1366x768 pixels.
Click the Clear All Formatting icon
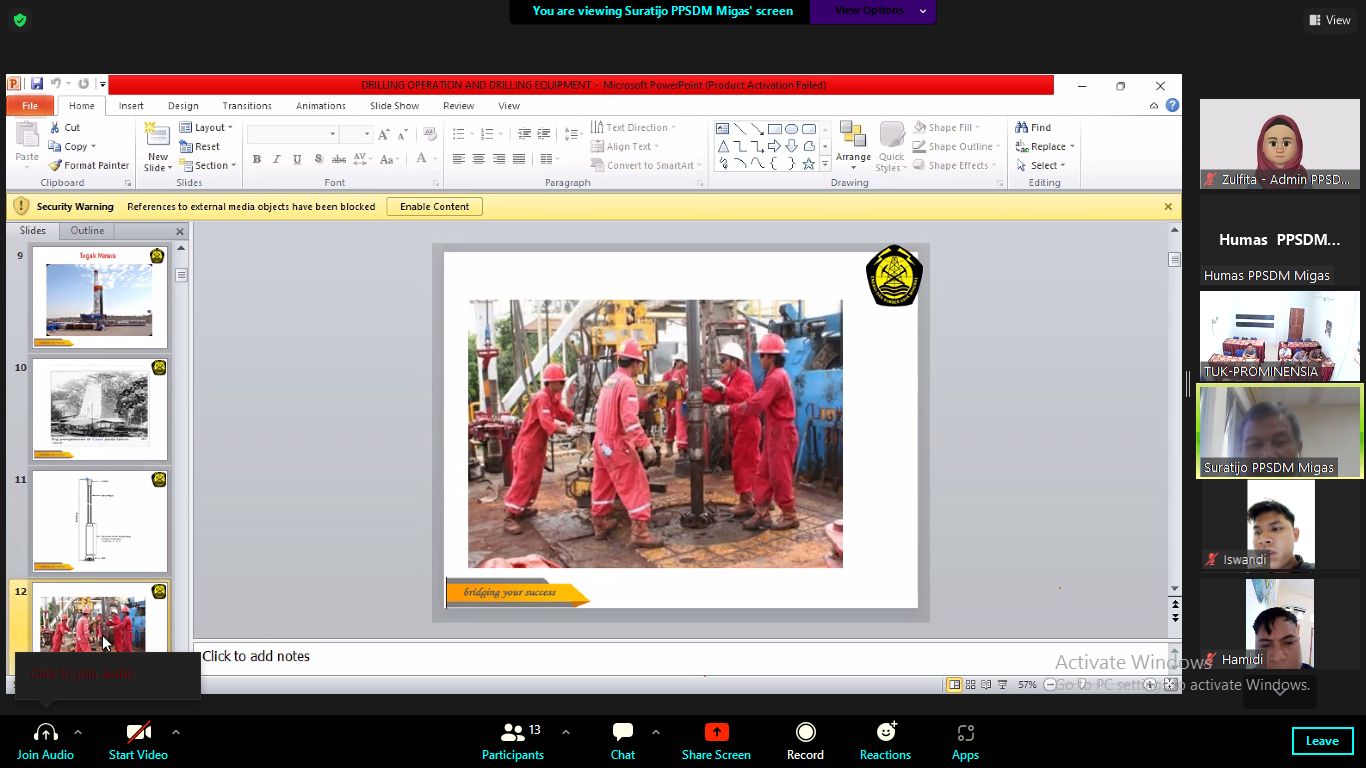(x=430, y=133)
